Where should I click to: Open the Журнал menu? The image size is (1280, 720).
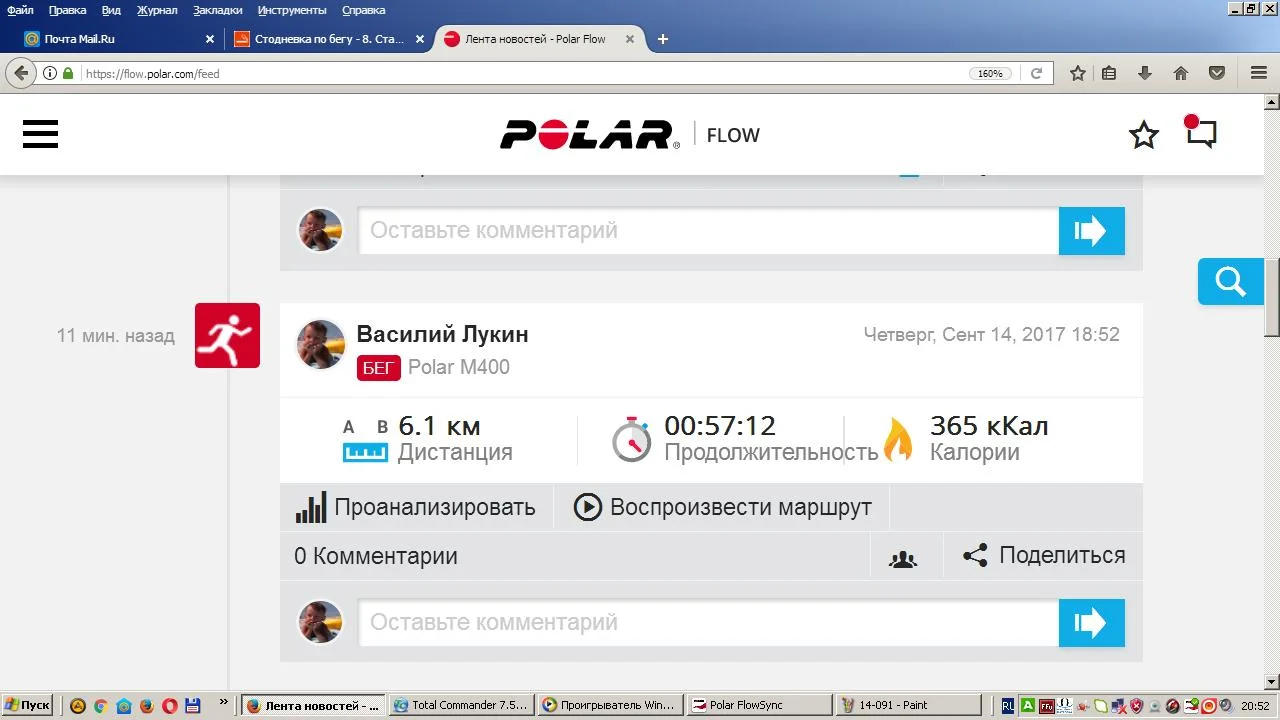[156, 10]
